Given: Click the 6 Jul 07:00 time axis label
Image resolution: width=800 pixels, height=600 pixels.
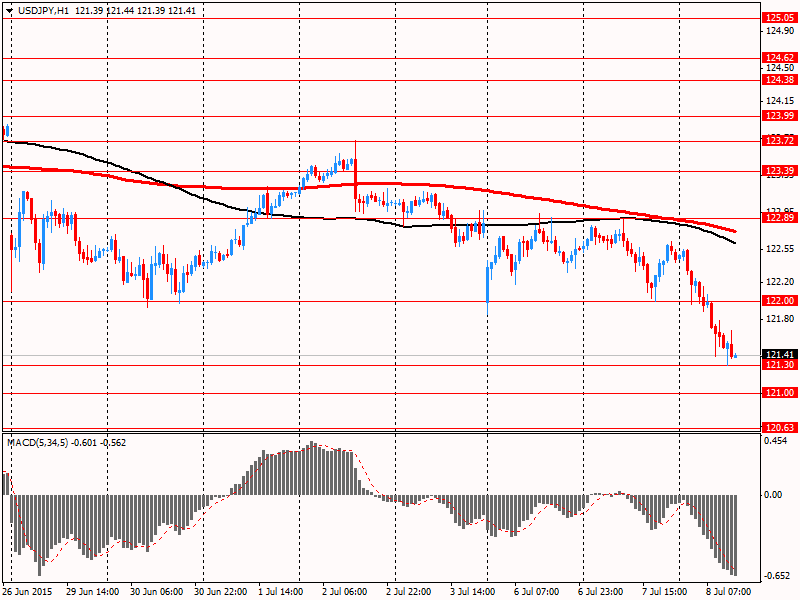Looking at the screenshot, I should point(536,592).
